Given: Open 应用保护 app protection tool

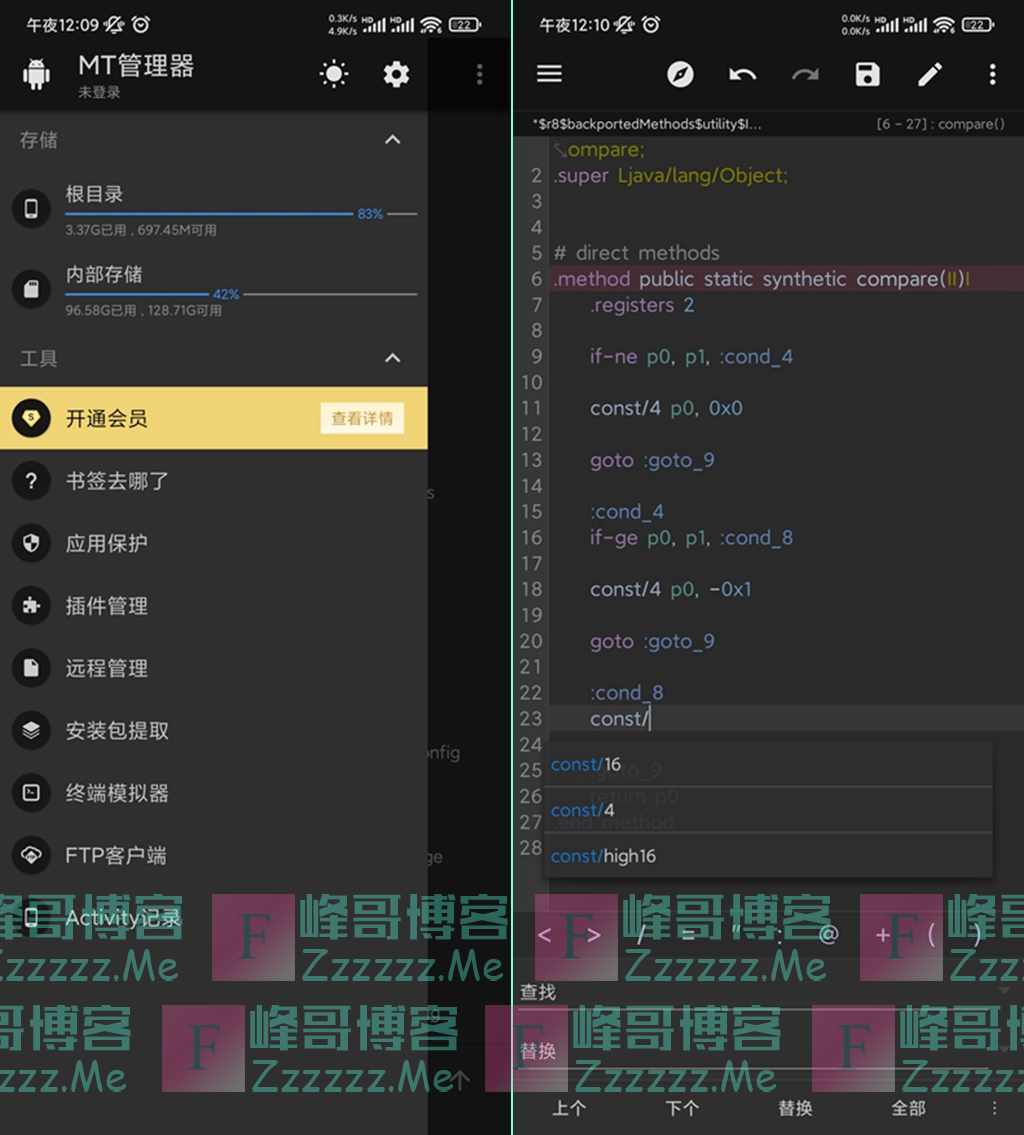Looking at the screenshot, I should point(213,543).
